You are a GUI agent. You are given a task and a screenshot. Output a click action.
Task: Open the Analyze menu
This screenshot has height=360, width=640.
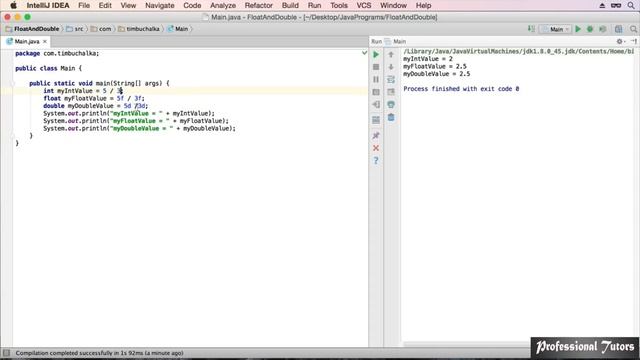223,5
